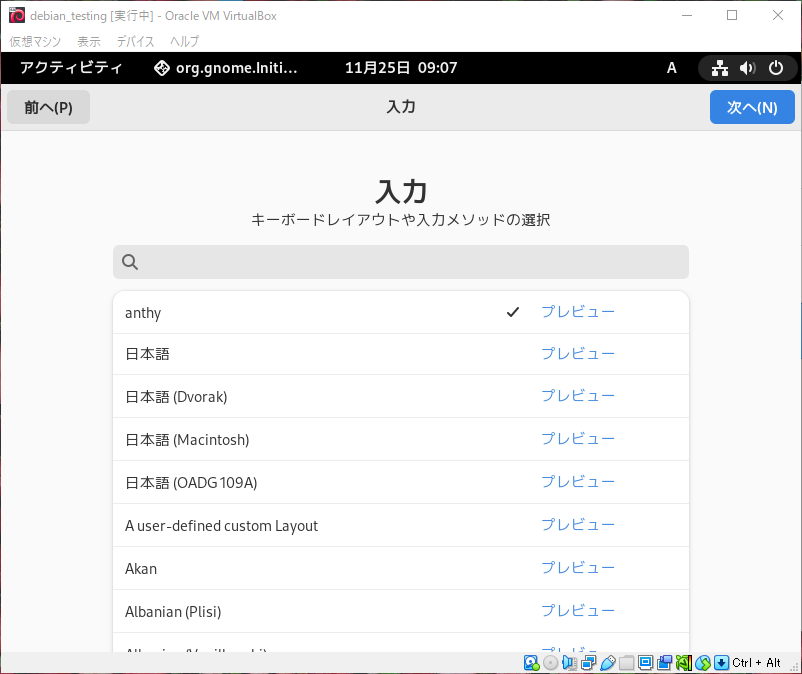The width and height of the screenshot is (802, 674).
Task: Click the screen recording indicator
Action: click(664, 663)
